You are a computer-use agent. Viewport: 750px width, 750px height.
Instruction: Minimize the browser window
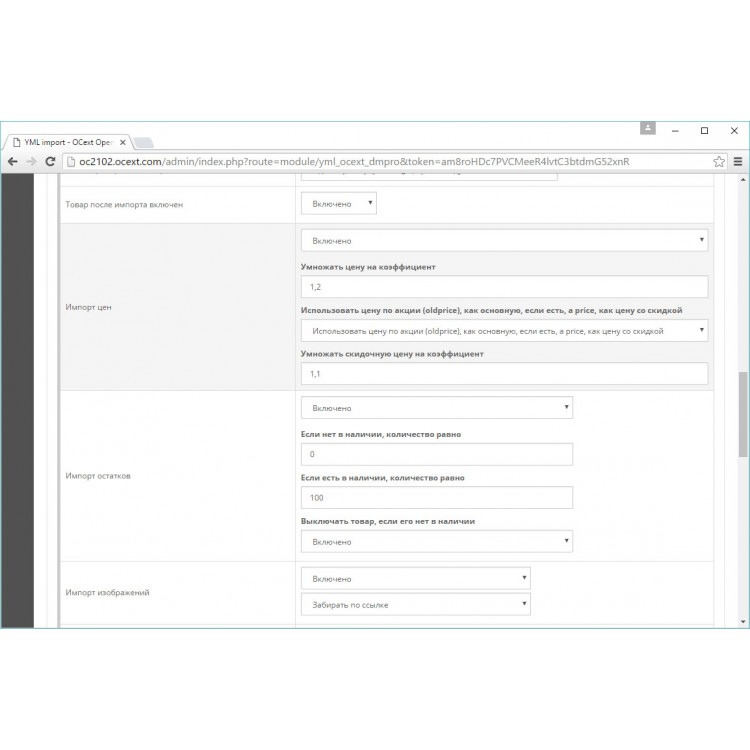tap(675, 131)
